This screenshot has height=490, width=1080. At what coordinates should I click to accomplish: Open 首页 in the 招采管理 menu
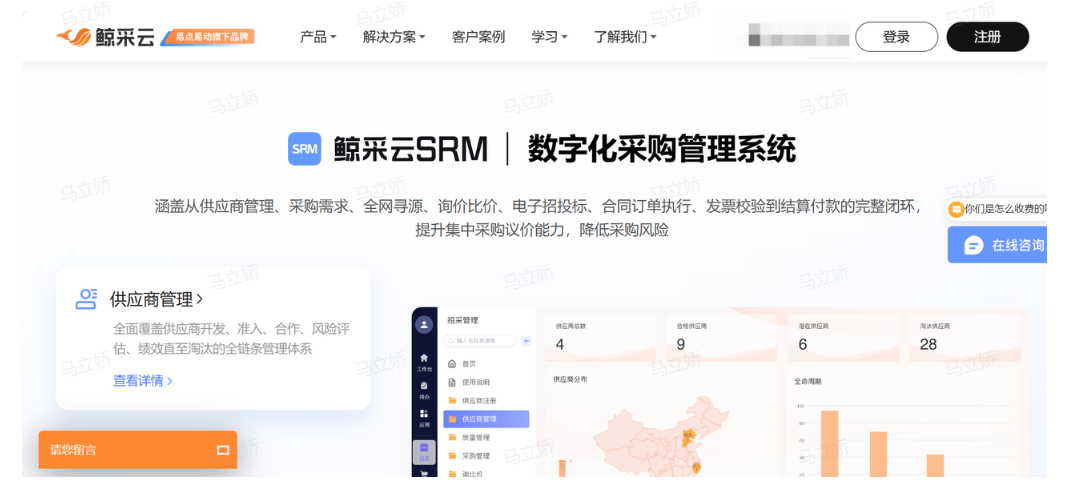468,363
